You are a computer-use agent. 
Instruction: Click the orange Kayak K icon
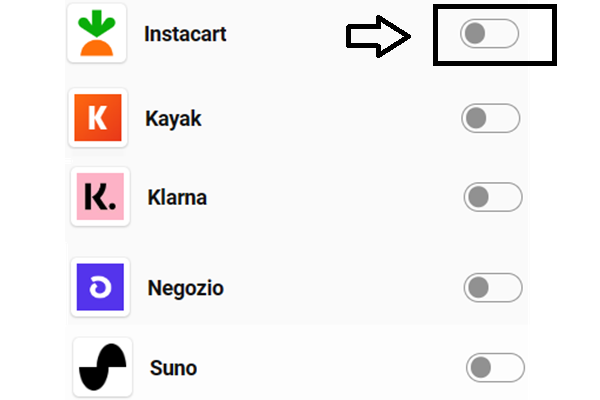(97, 119)
